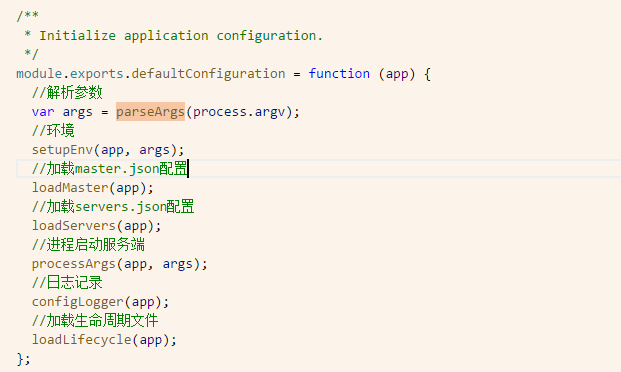
Task: Click the //日志记录 comment
Action: click(x=67, y=283)
